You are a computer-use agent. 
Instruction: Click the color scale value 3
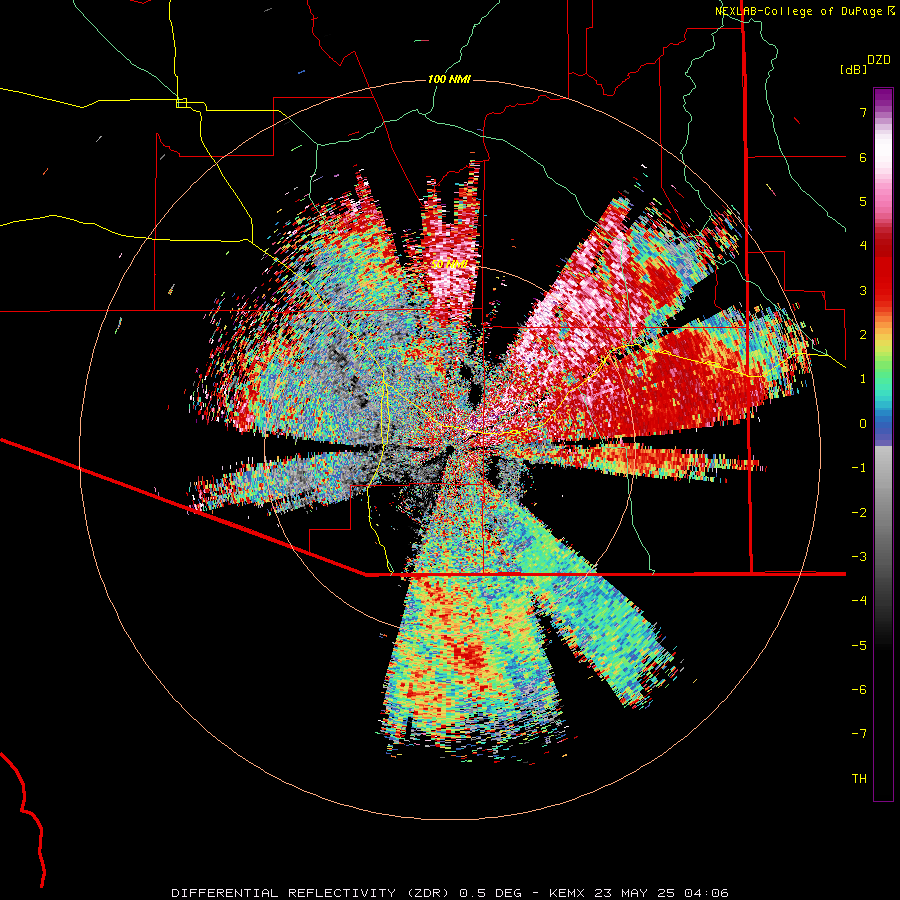(863, 290)
